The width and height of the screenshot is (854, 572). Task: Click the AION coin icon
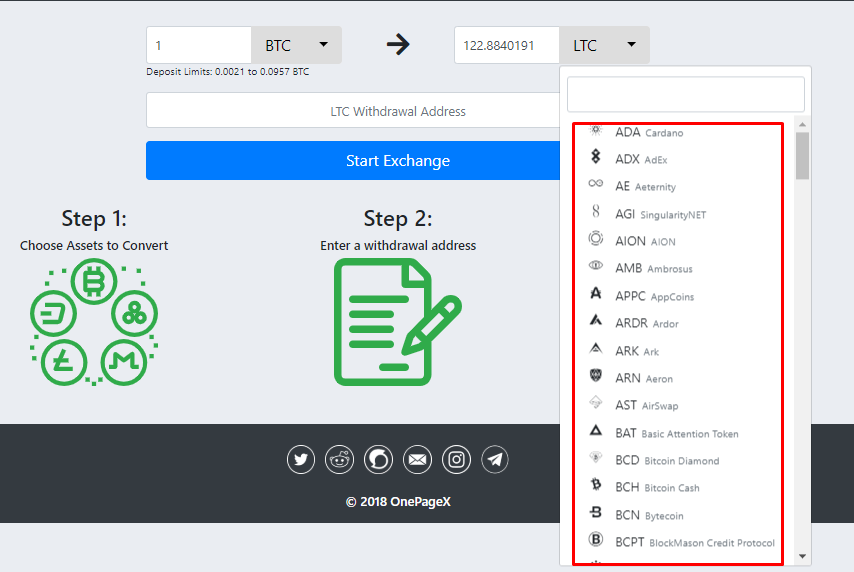coord(596,239)
